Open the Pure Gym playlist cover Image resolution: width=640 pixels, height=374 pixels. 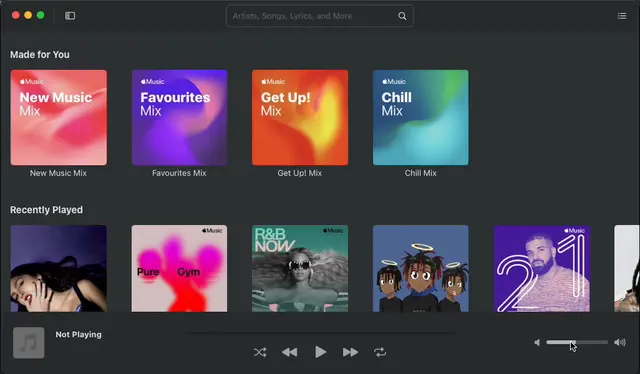(180, 269)
